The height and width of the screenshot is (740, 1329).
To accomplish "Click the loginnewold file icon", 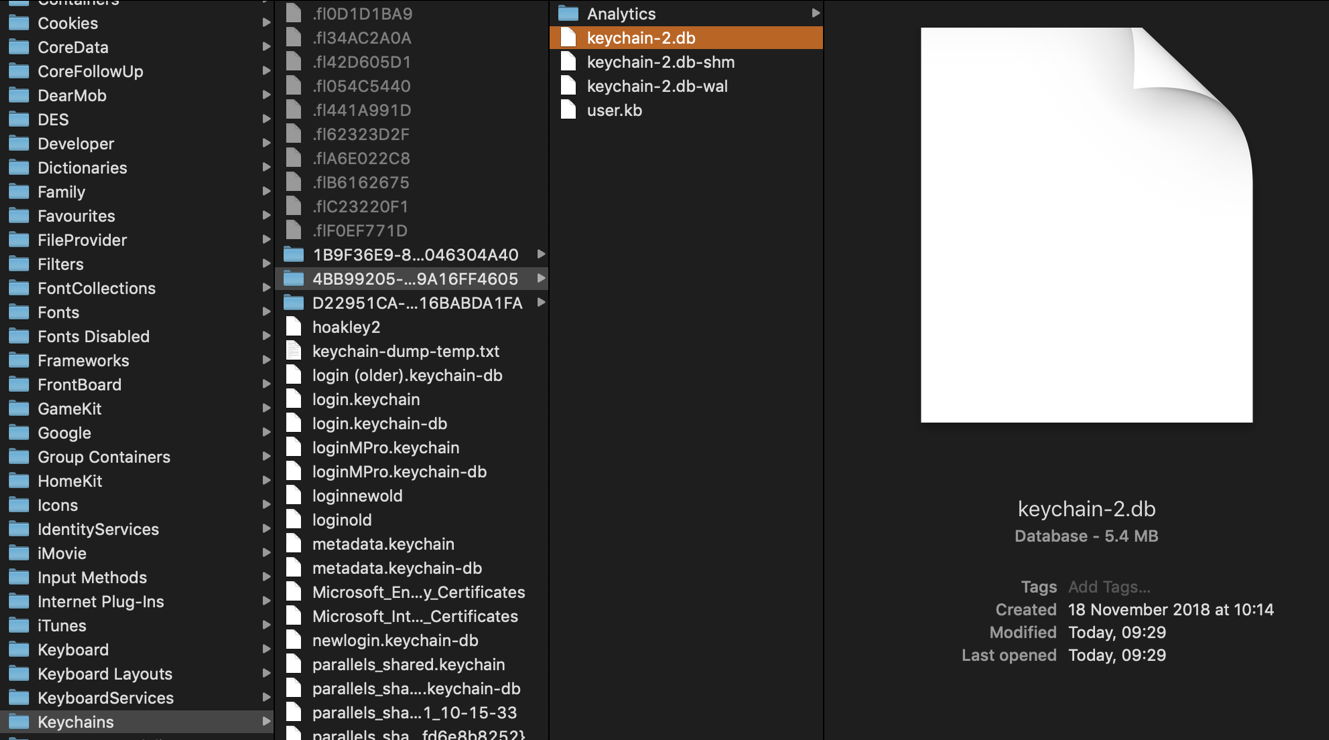I will tap(293, 495).
